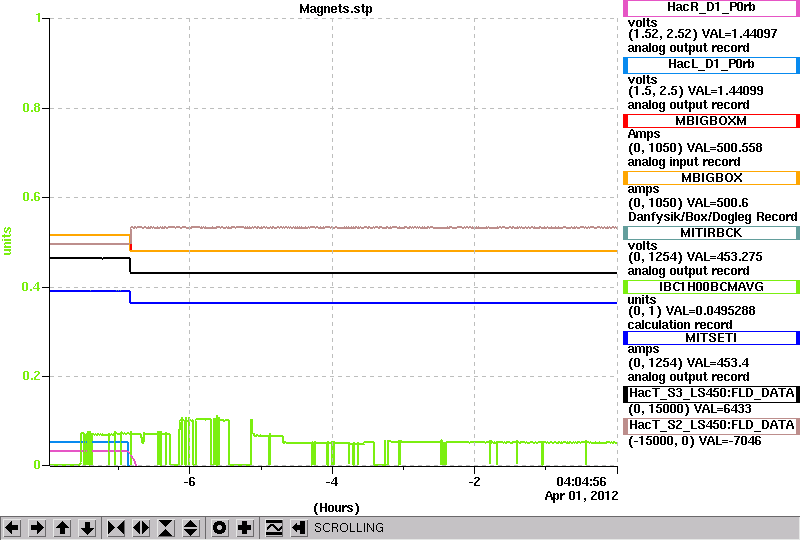Select the MBIGBOXM curve legend label
Screen dimensions: 800x540
[711, 121]
